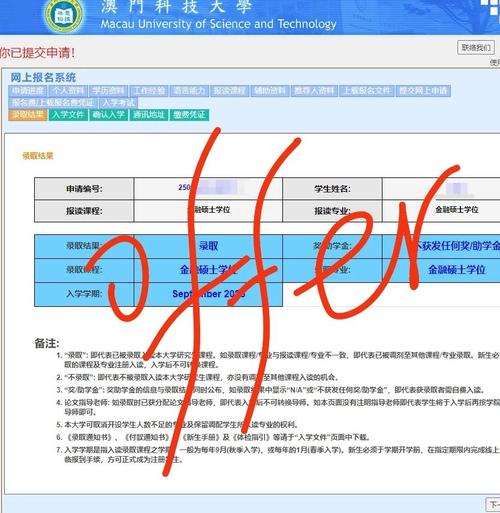Switch to the 推荐人资料 tab
Screen dimensions: 500x513
point(314,91)
